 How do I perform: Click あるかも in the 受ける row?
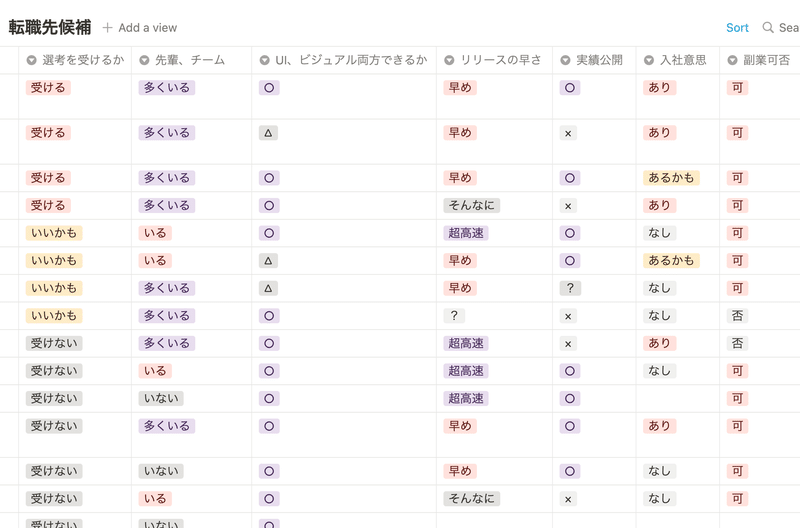[671, 178]
